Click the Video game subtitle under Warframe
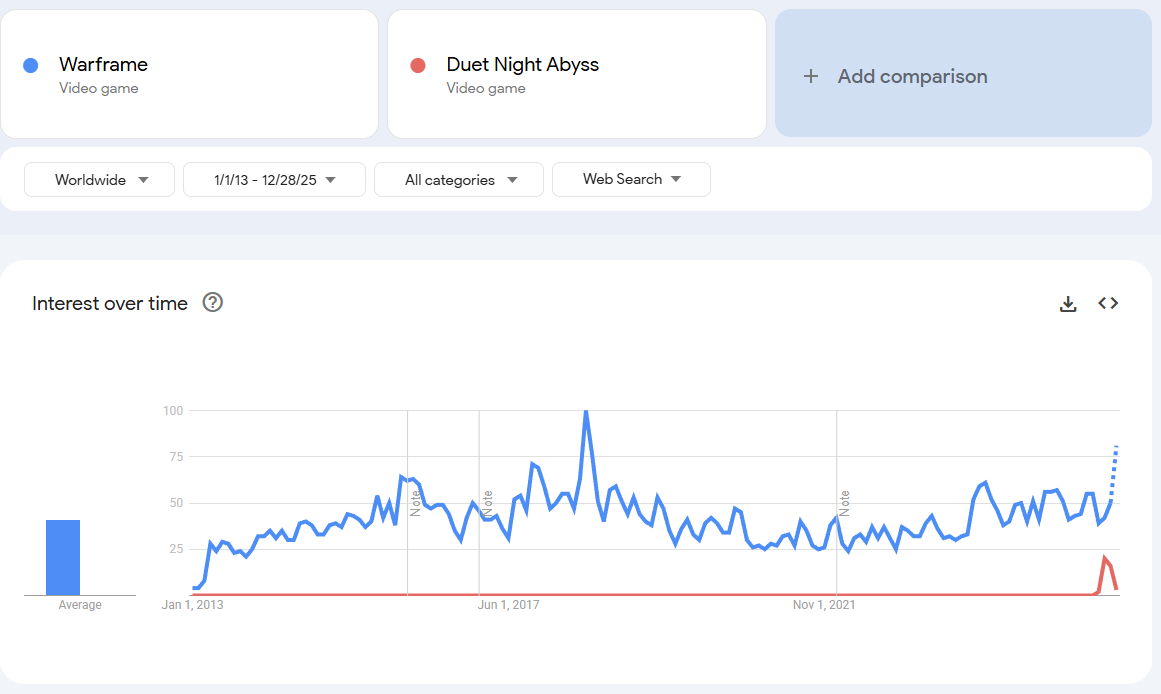Screen dimensions: 1161x694 (98, 88)
